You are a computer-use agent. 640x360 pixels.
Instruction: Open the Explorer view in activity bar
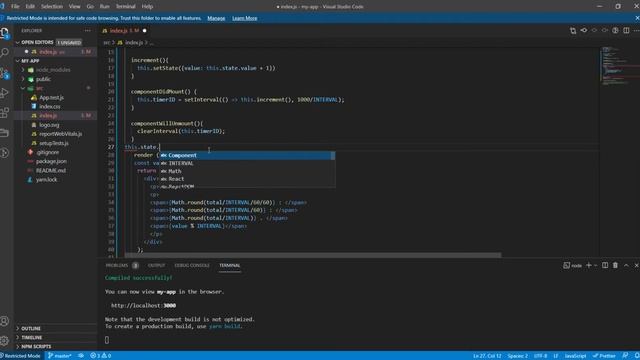(5, 33)
